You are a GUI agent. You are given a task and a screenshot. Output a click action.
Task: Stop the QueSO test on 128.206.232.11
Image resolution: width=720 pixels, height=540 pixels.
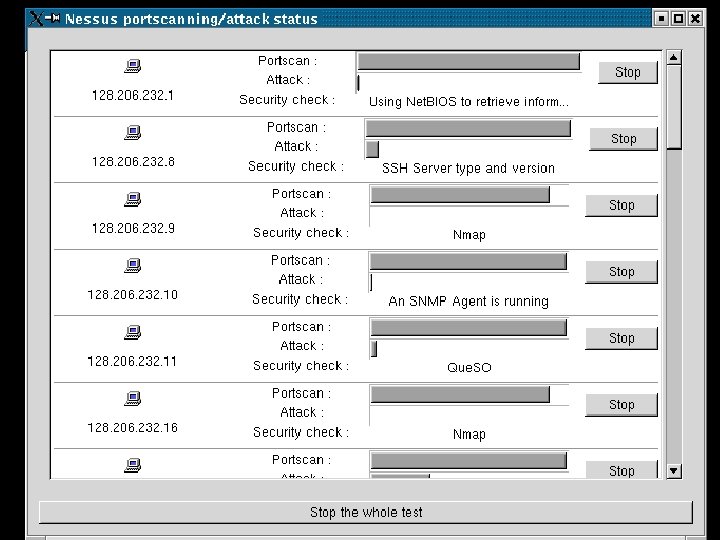point(621,338)
